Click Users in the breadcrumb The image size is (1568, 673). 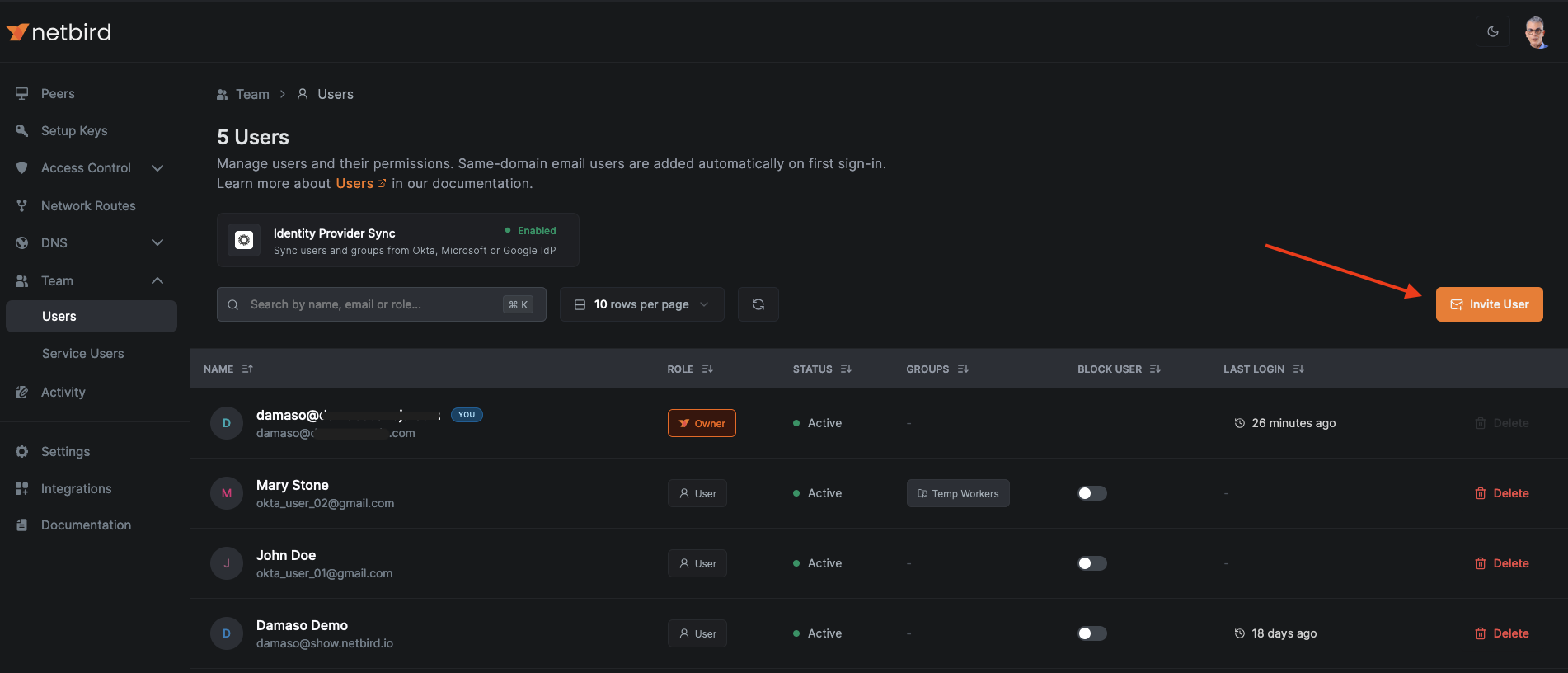point(336,95)
